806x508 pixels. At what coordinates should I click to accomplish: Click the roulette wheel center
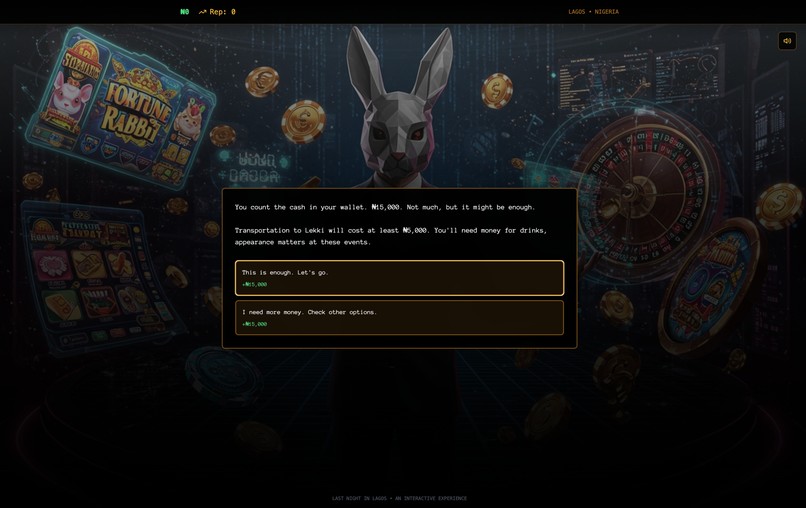coord(631,192)
